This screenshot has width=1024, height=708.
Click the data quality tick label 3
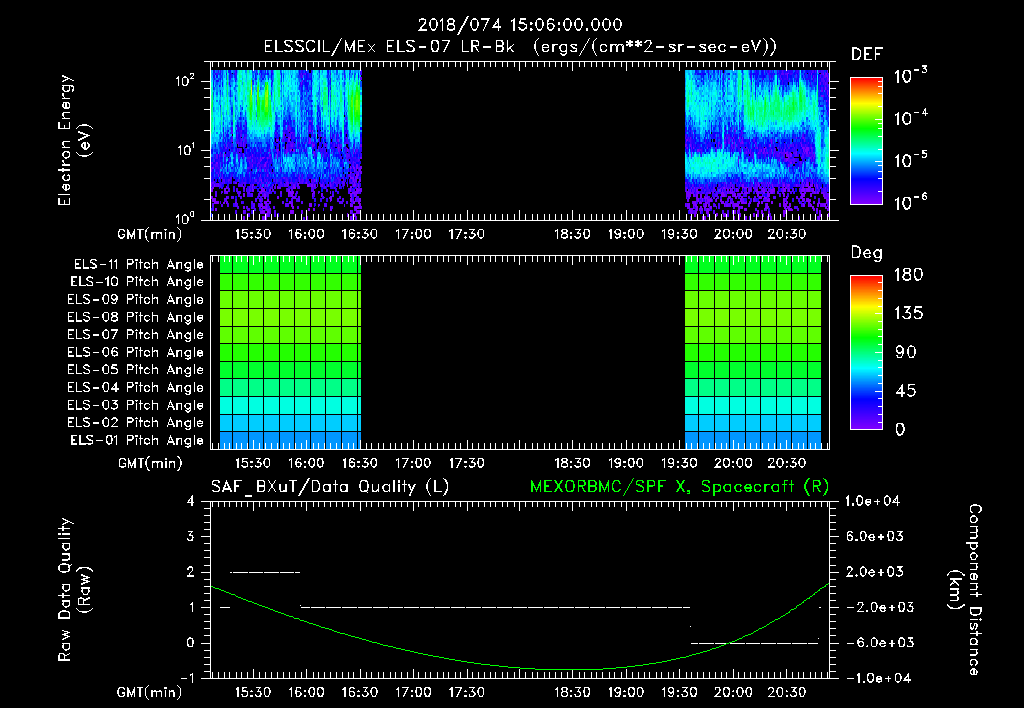(190, 537)
